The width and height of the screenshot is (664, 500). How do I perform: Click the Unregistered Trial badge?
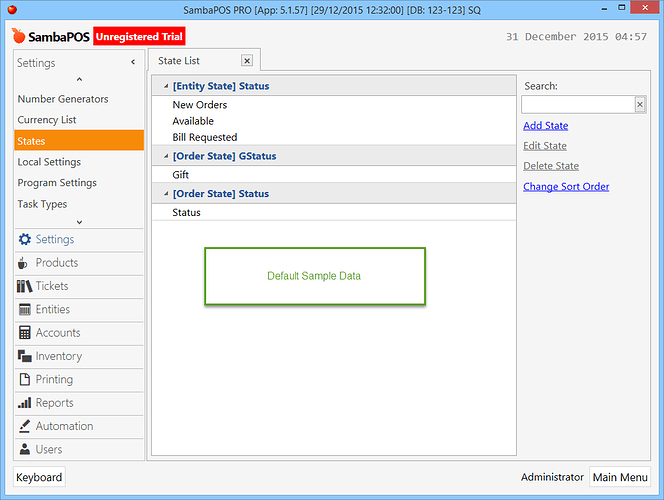139,36
